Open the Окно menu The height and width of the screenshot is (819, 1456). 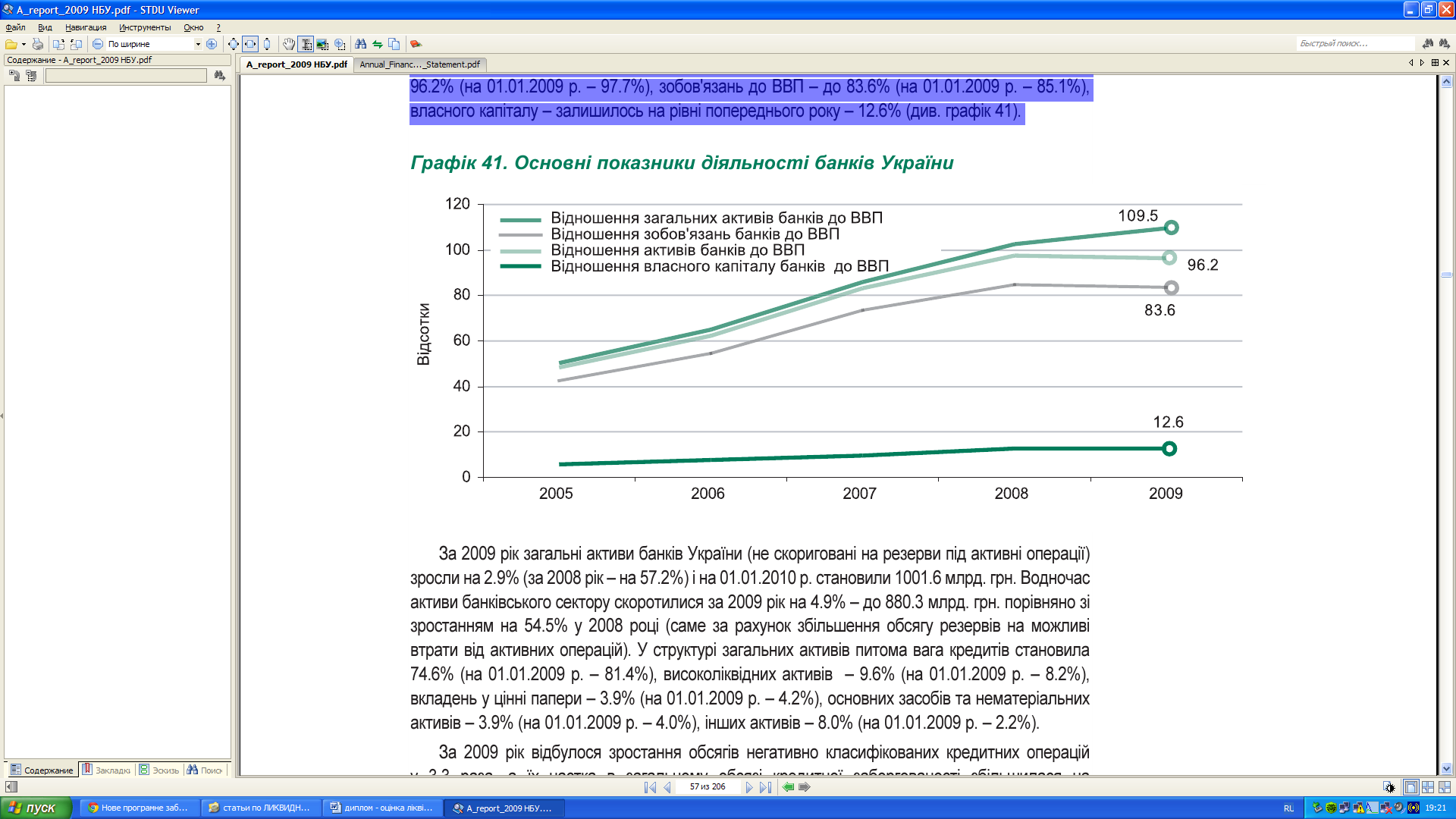coord(193,27)
